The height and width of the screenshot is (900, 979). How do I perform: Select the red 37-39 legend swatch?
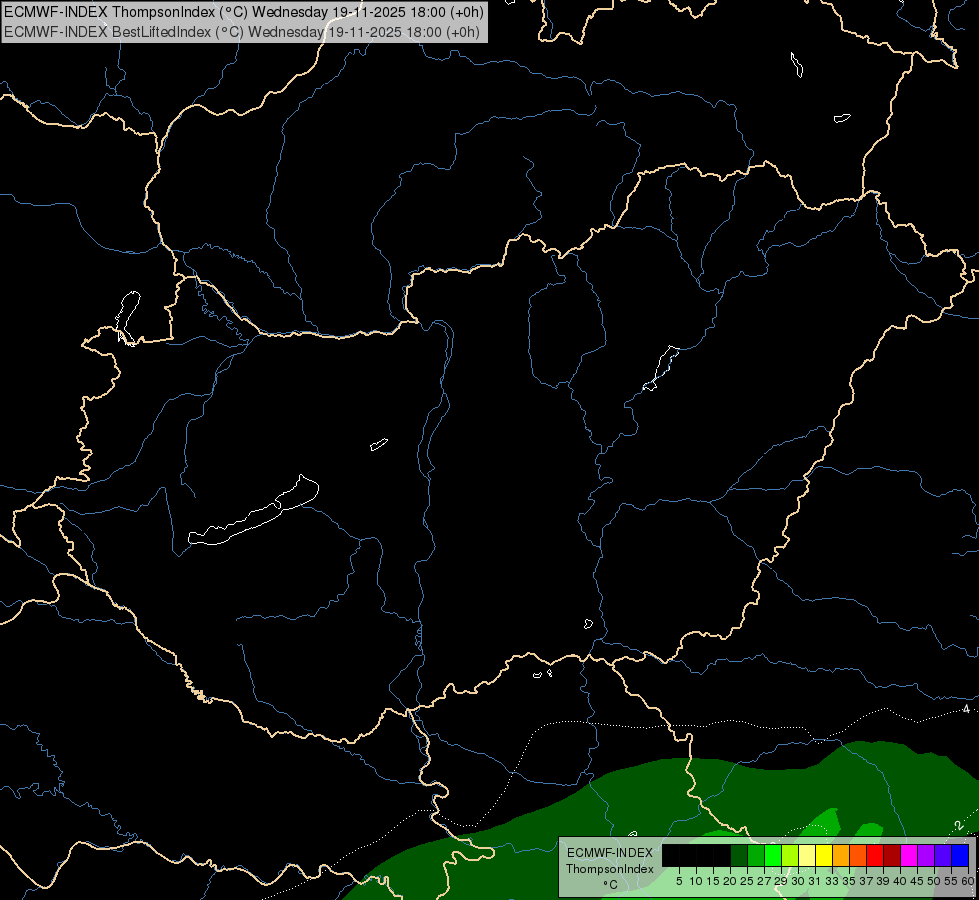point(875,855)
